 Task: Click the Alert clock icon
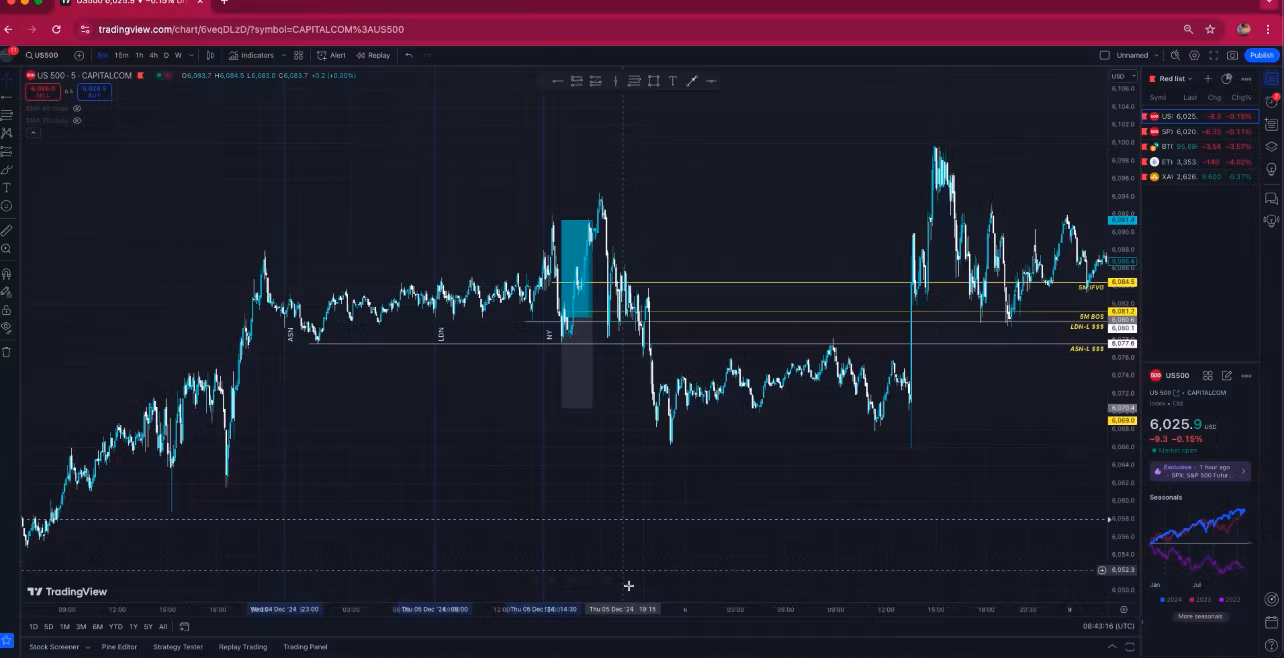[x=331, y=55]
